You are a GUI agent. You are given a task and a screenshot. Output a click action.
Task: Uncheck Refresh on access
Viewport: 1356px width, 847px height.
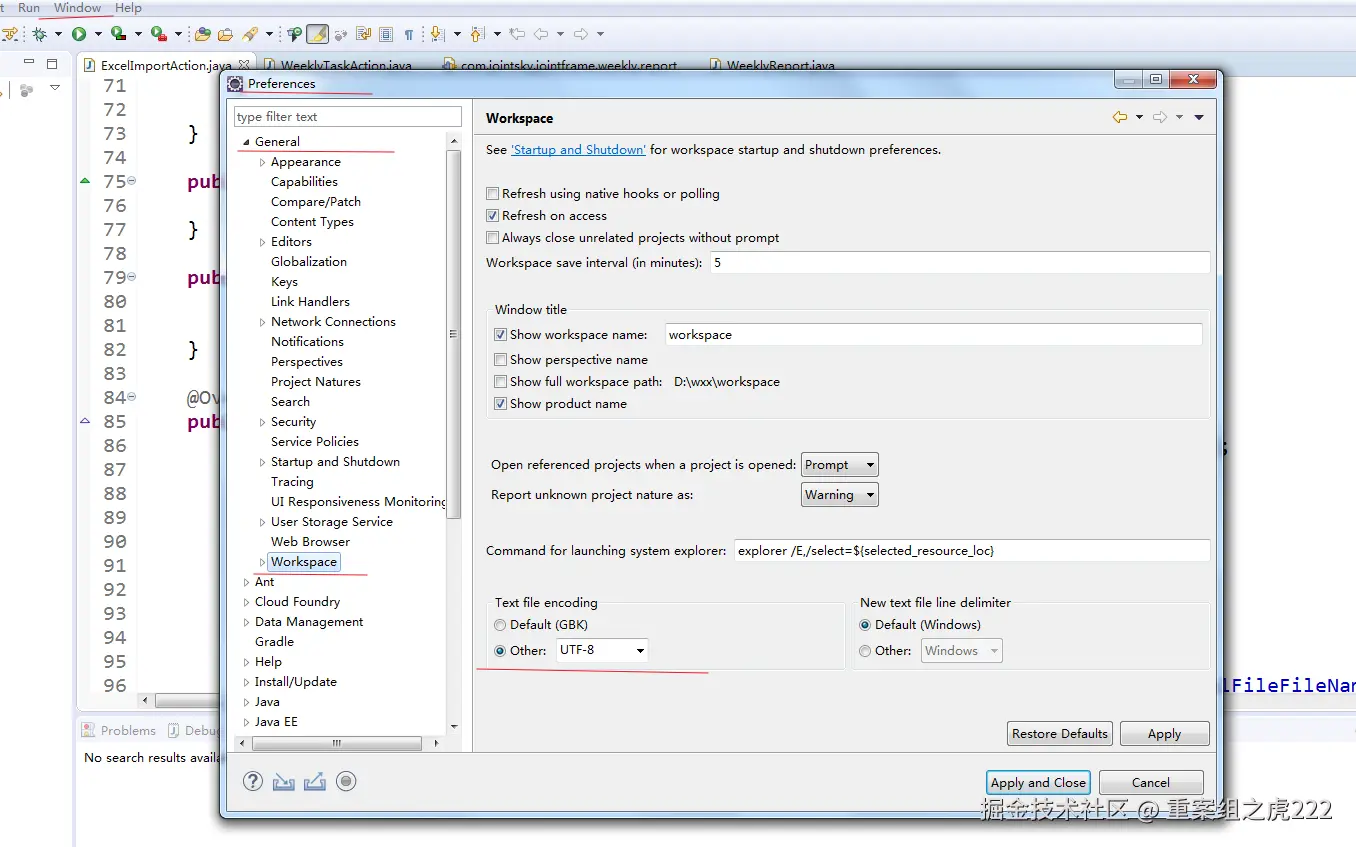(x=492, y=216)
